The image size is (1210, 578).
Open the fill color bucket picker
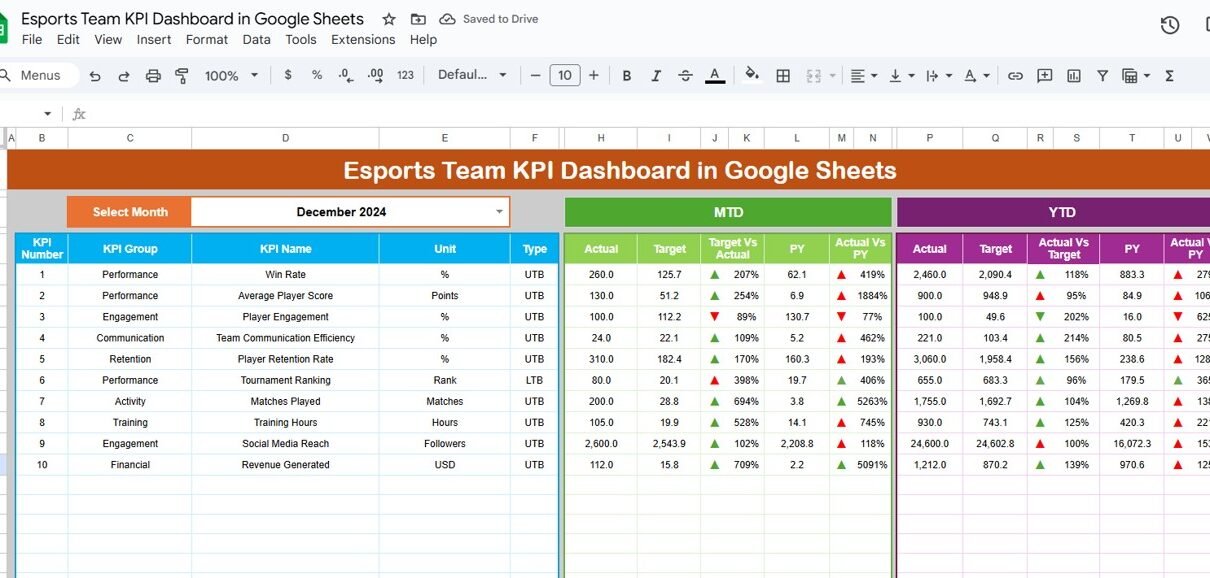click(x=752, y=75)
